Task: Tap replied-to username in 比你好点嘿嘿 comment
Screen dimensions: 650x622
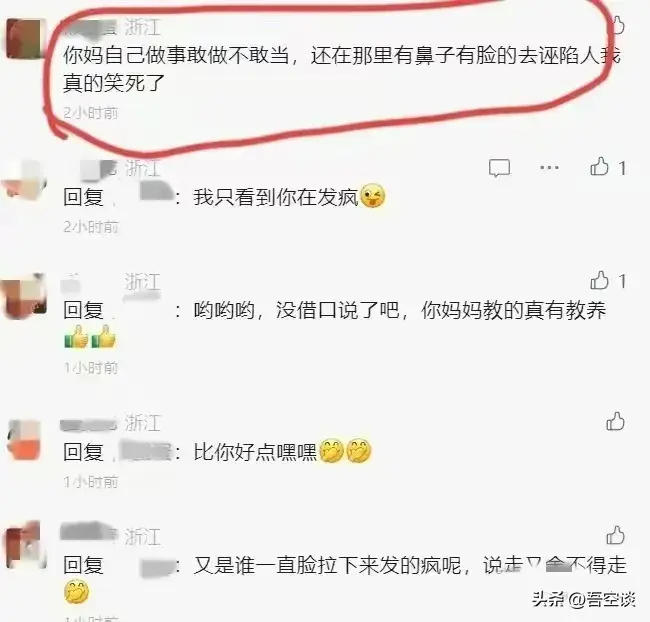Action: [145, 452]
